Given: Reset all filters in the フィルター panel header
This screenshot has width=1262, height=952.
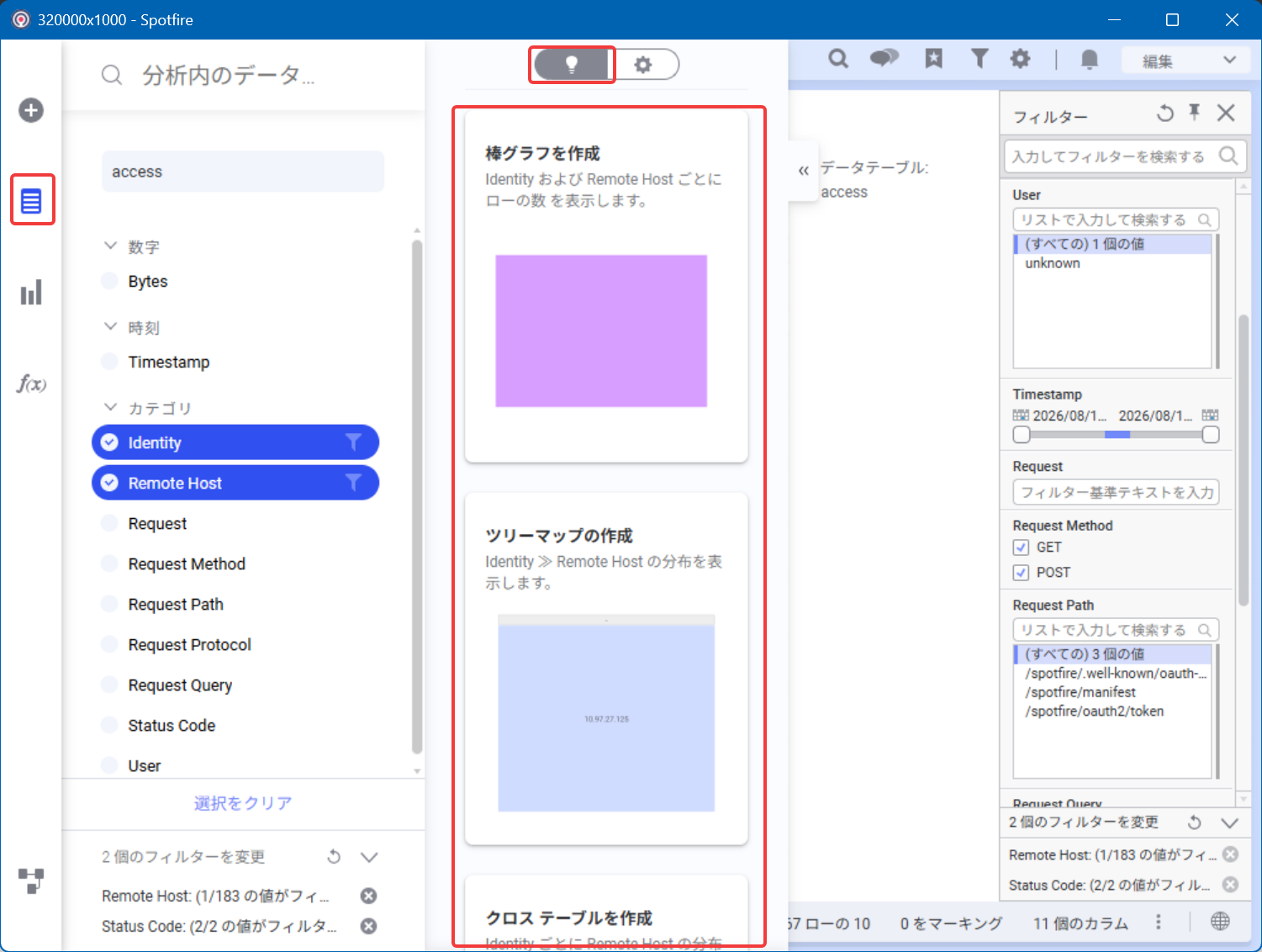Looking at the screenshot, I should click(x=1164, y=113).
